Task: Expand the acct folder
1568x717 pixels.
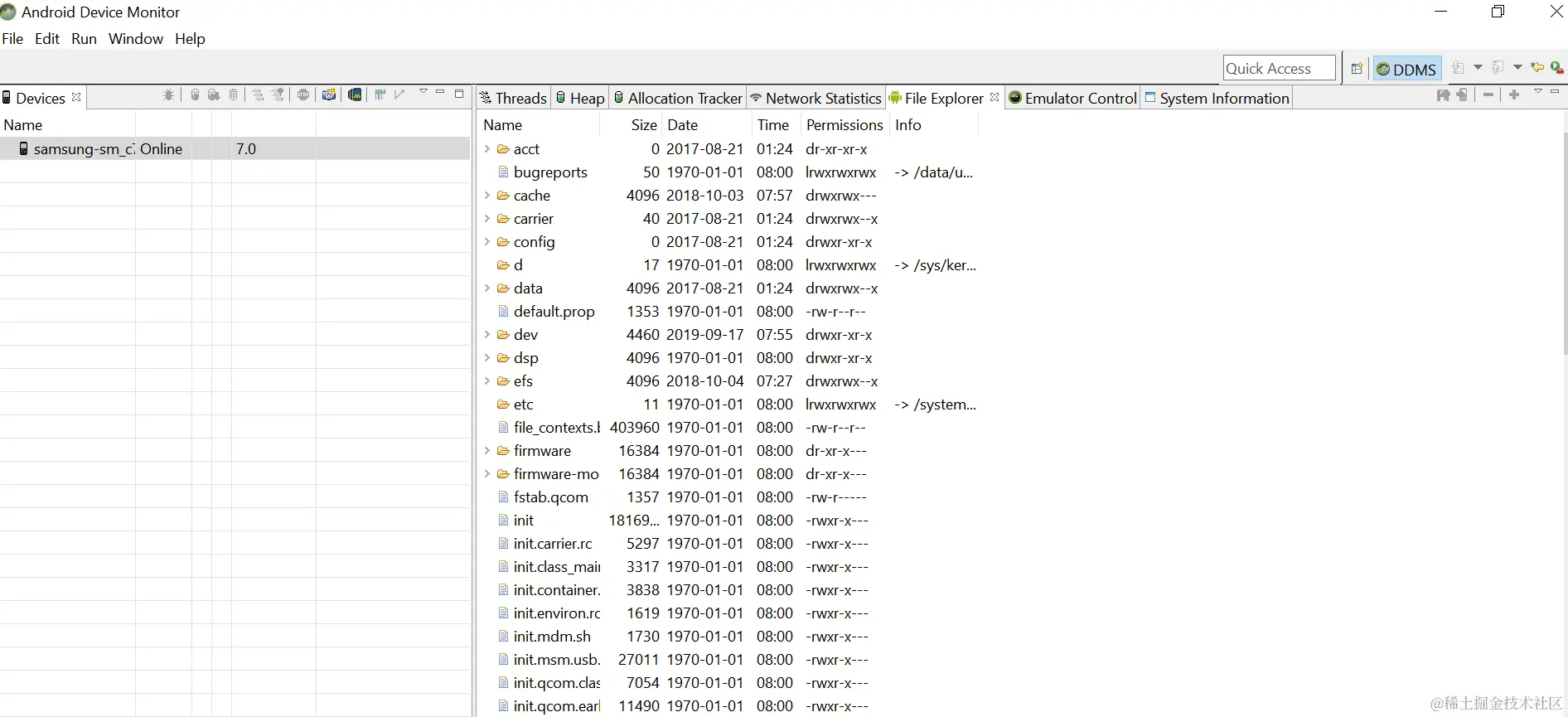Action: 487,149
